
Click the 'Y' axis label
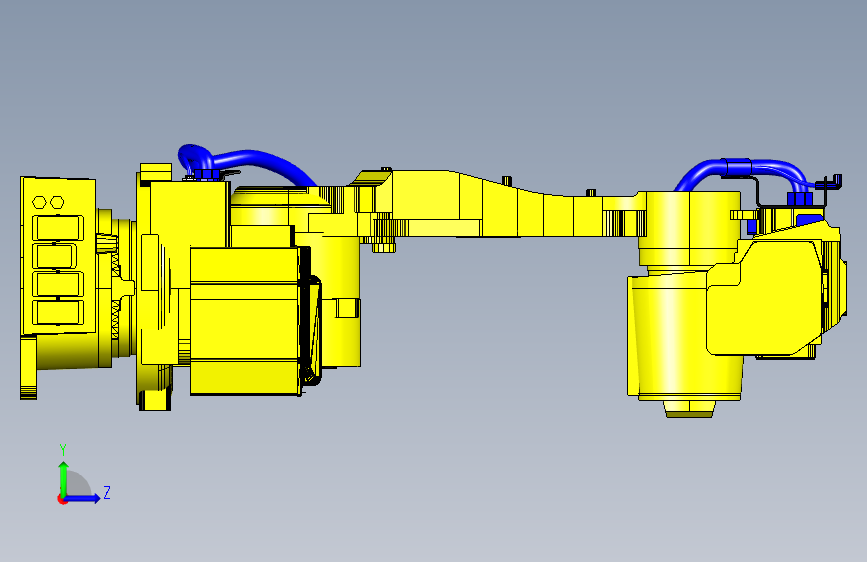point(63,450)
